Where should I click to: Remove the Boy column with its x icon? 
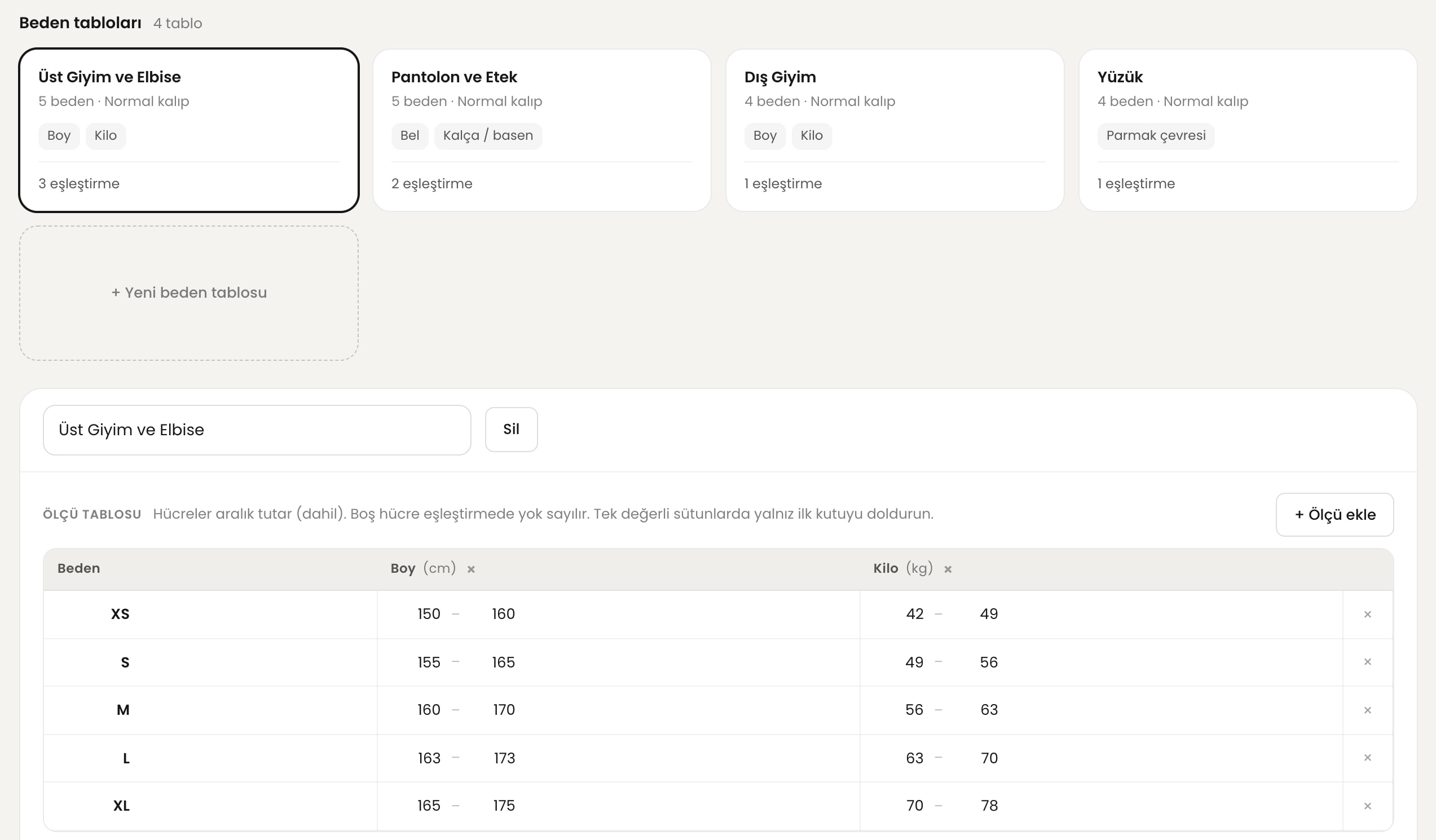tap(472, 569)
